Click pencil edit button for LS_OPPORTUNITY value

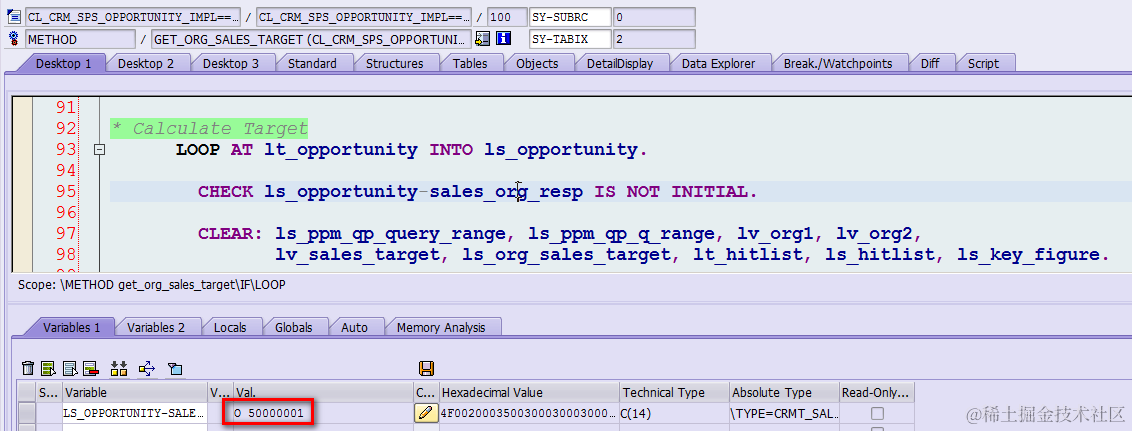[x=426, y=413]
